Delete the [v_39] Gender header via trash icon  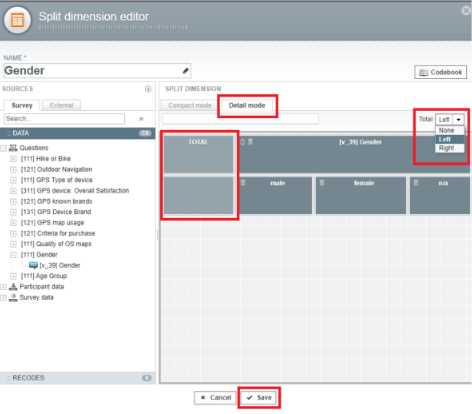pos(250,142)
